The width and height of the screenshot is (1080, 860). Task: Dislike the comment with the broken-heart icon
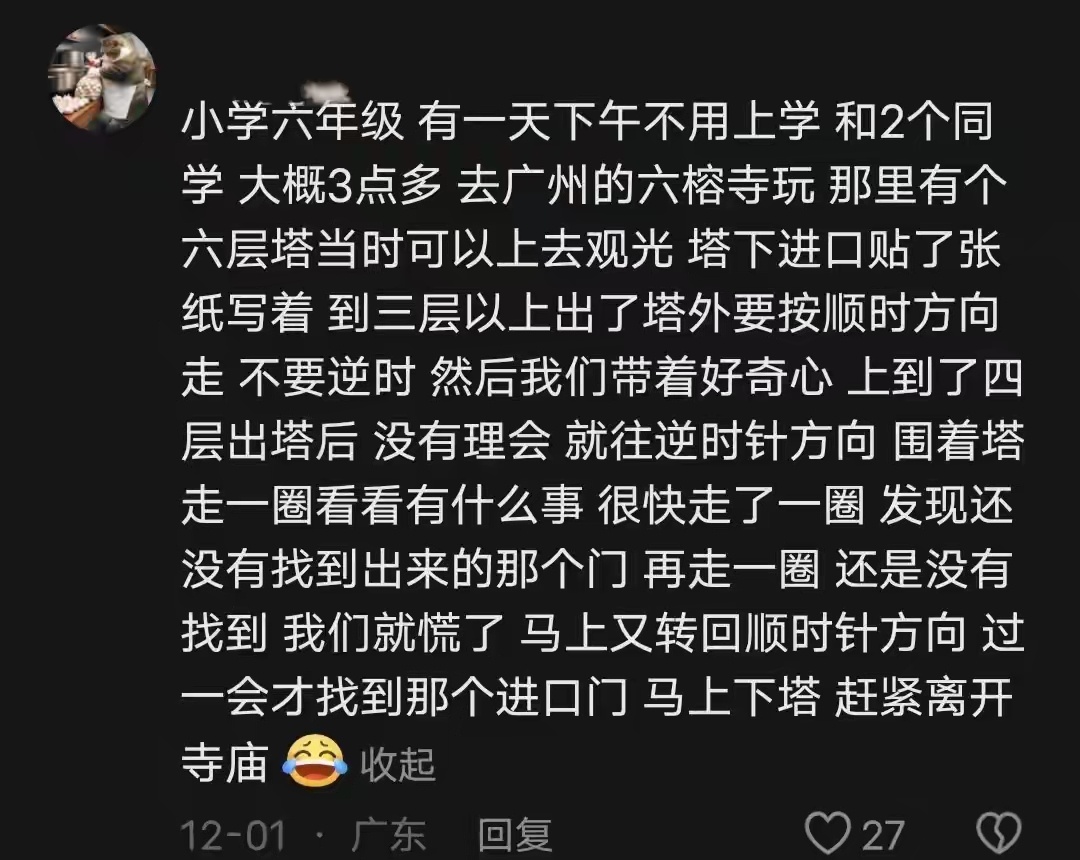point(999,833)
